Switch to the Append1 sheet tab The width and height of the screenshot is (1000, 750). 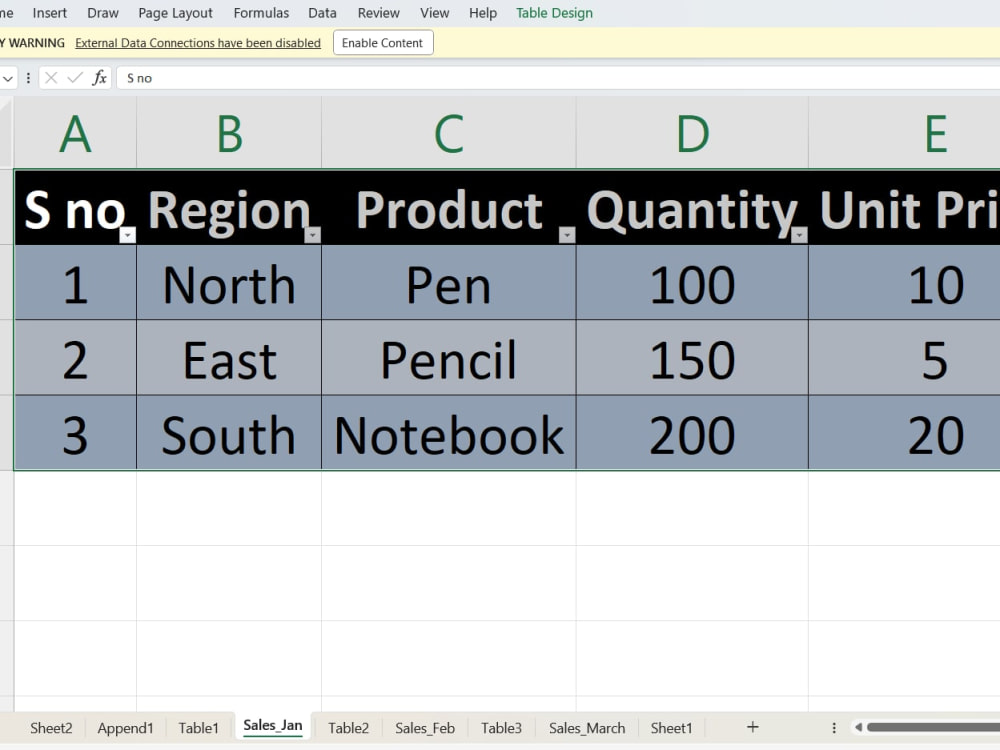pos(125,728)
